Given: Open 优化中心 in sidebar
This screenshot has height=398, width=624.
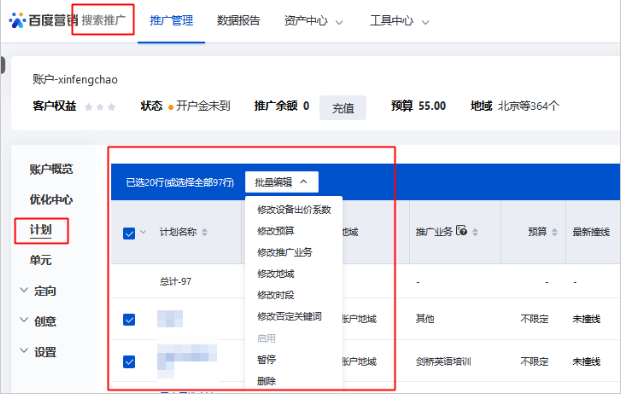Looking at the screenshot, I should 51,200.
